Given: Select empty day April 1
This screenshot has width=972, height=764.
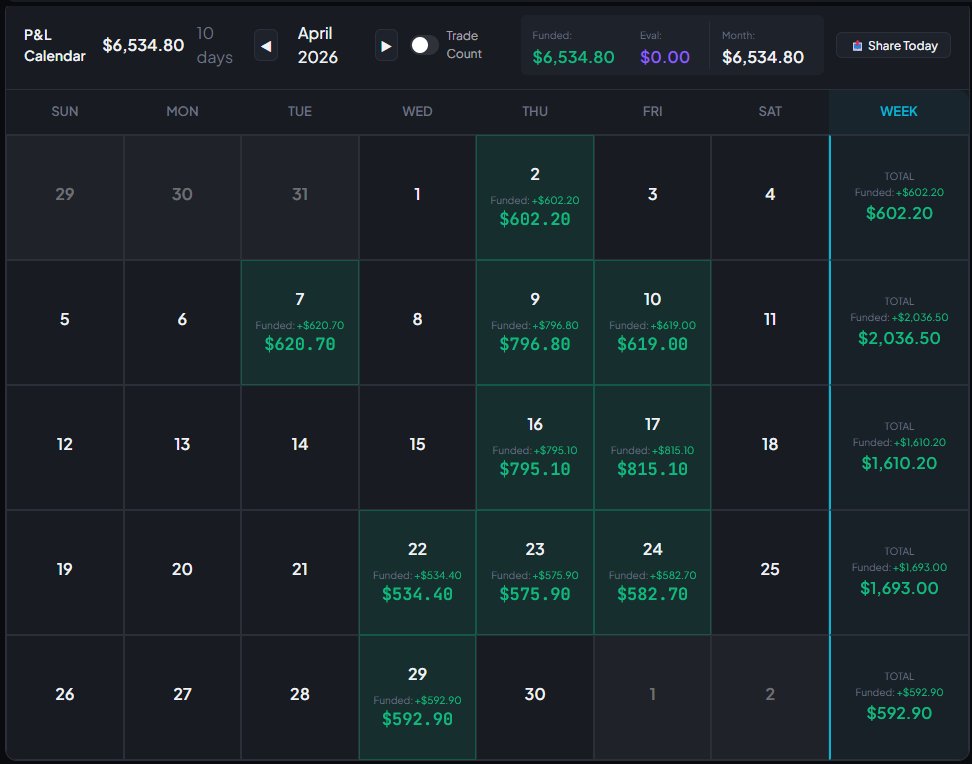Looking at the screenshot, I should click(x=417, y=197).
